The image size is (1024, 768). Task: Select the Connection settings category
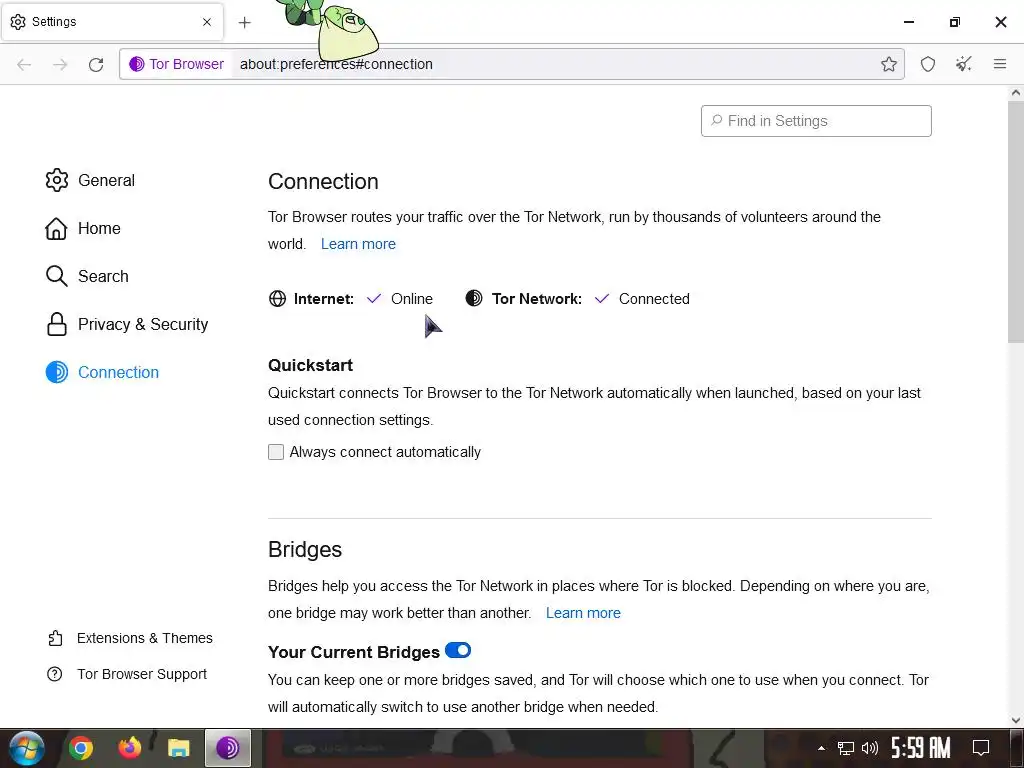click(102, 372)
